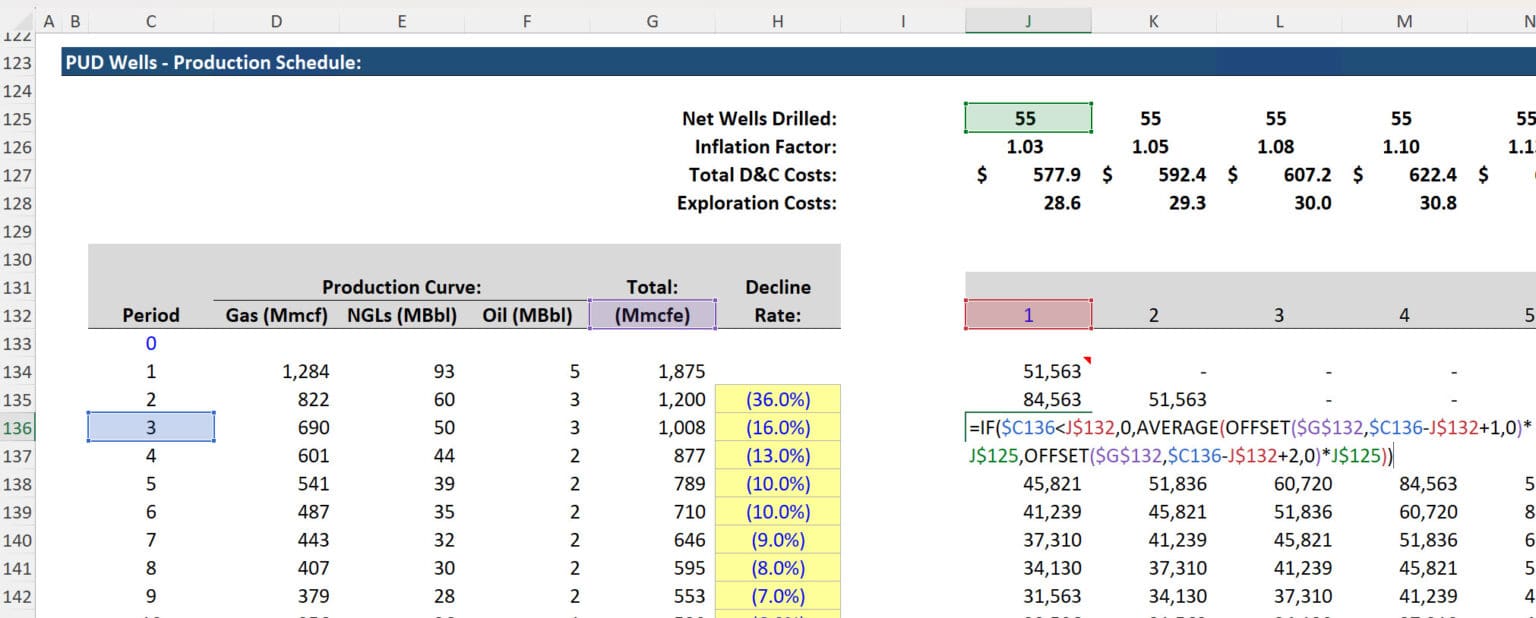Select the Oil (MBbl) header cell
The height and width of the screenshot is (618, 1536).
pos(526,314)
